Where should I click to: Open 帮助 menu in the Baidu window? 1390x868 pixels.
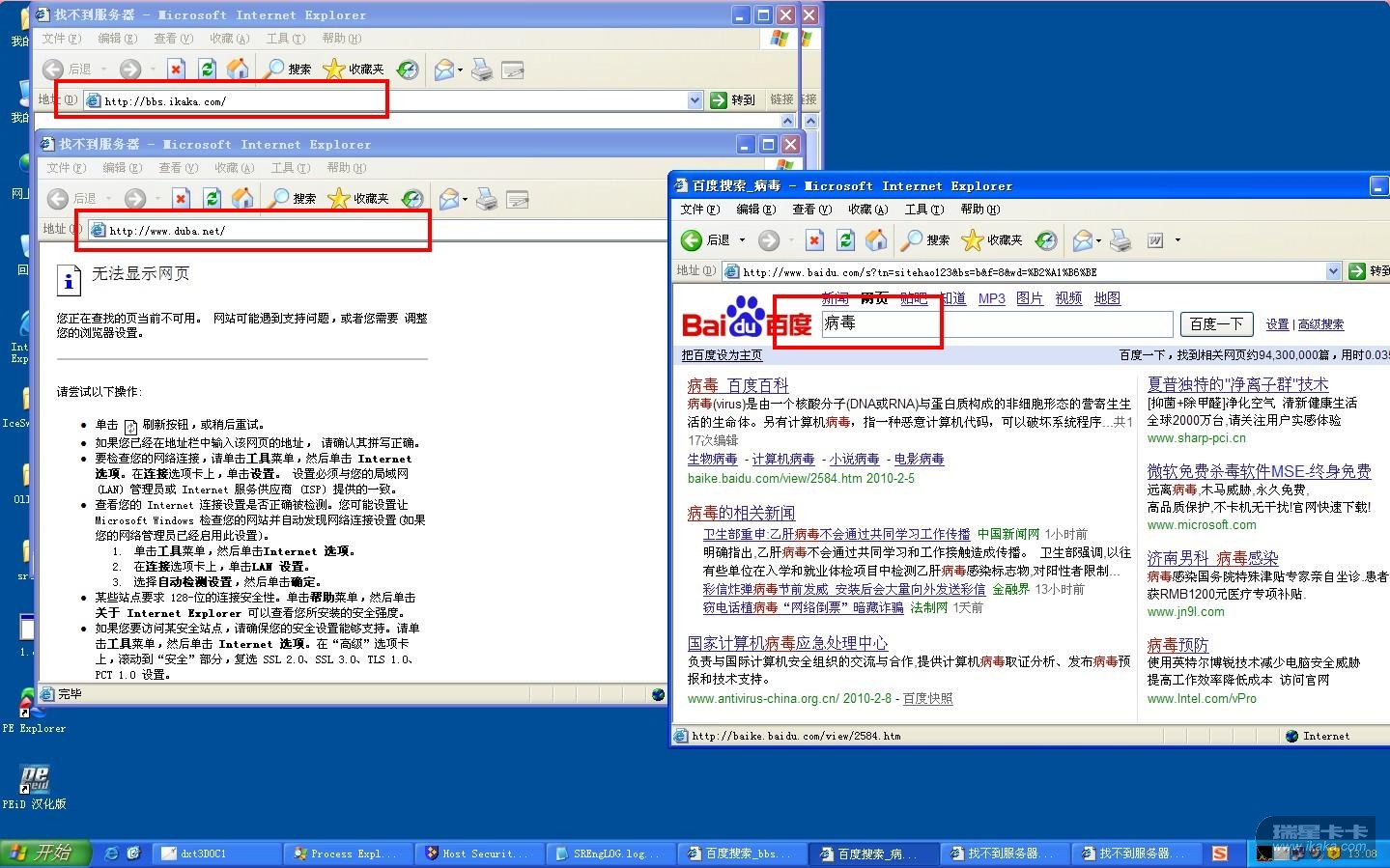click(x=980, y=210)
